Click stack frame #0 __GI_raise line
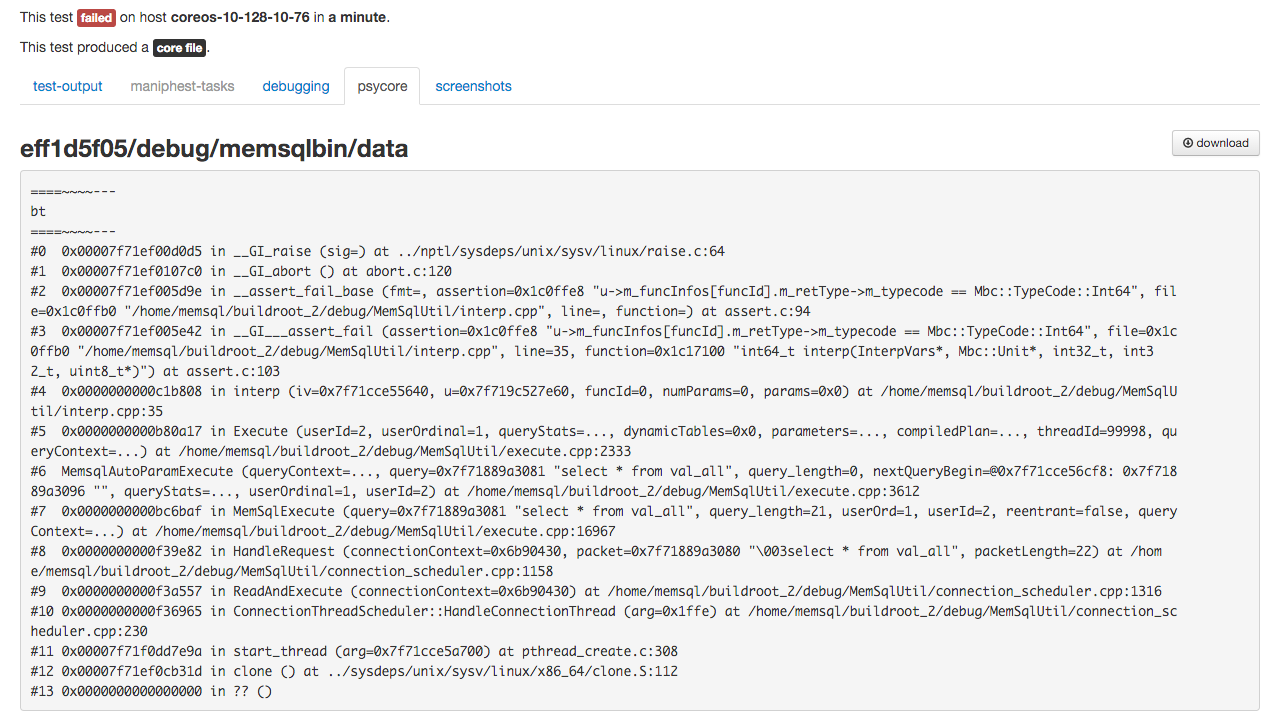 378,252
